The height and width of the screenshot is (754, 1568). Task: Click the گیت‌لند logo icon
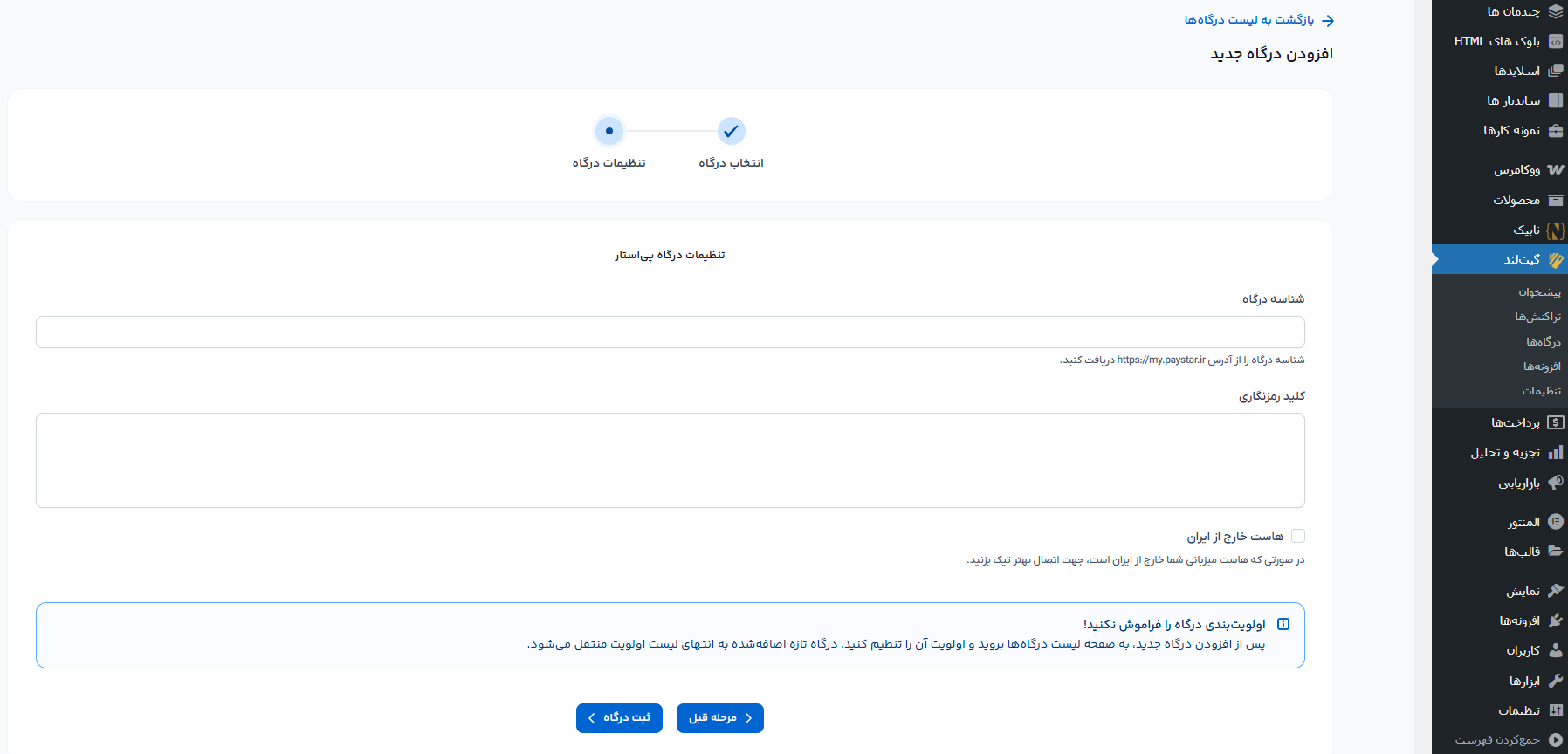coord(1555,259)
